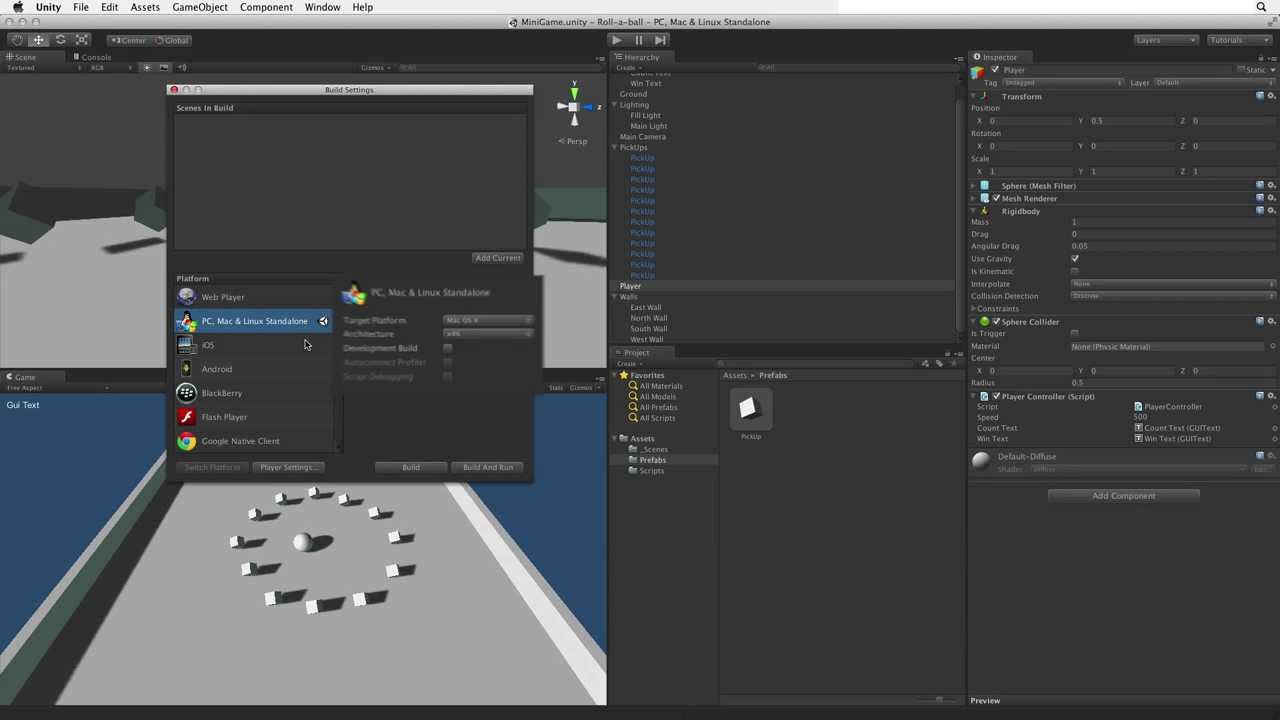
Task: Open the Apple menu
Action: point(17,7)
